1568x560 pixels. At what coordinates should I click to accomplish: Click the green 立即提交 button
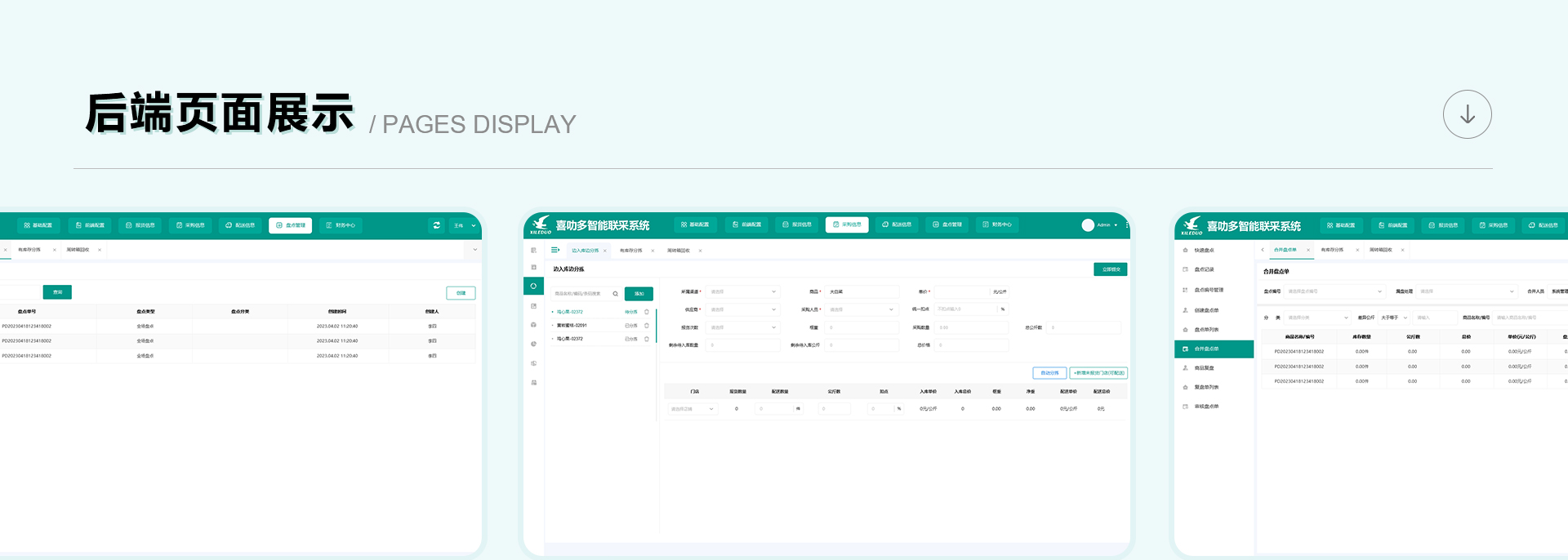(1110, 269)
